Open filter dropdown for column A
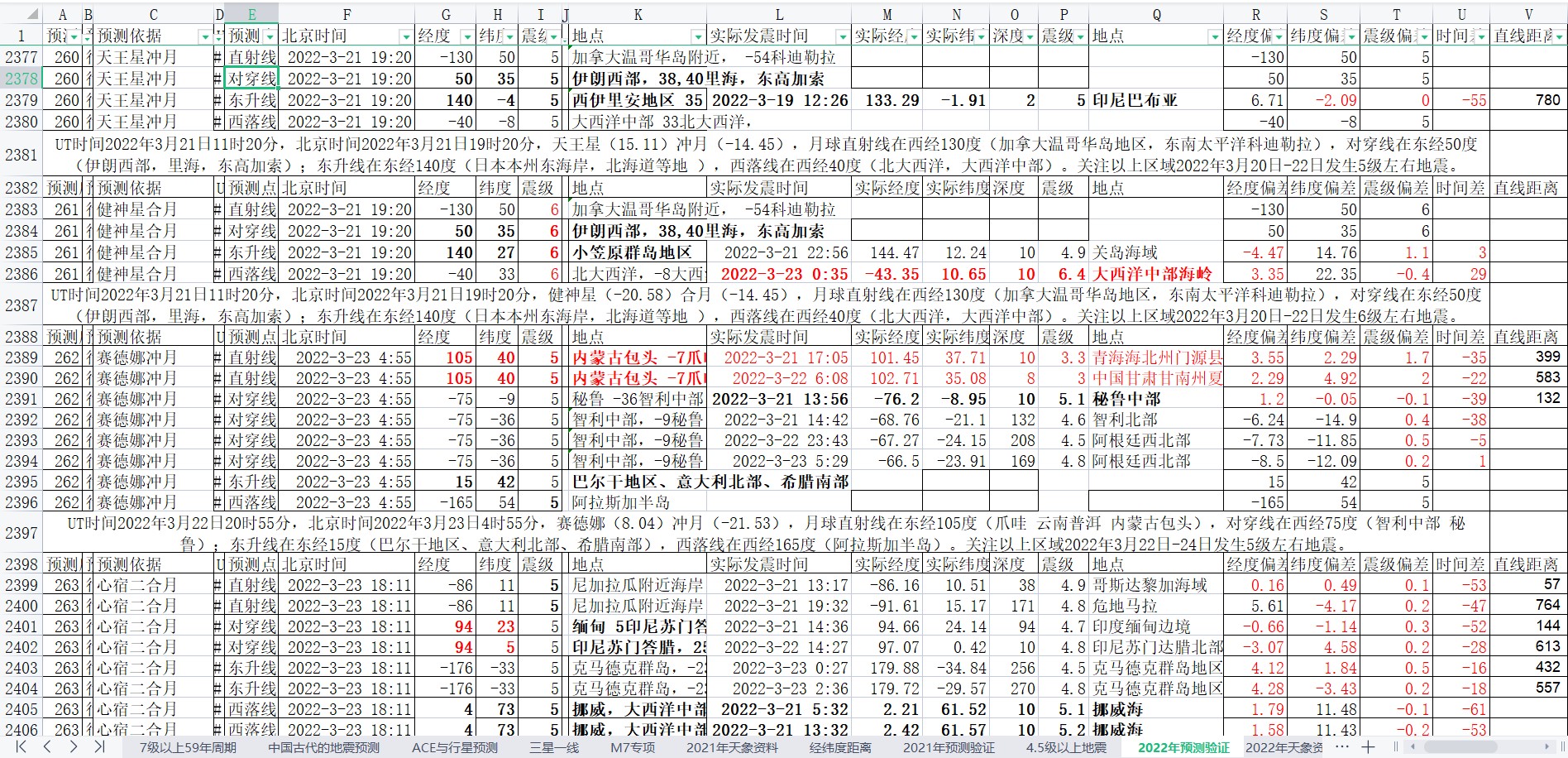Image resolution: width=1568 pixels, height=758 pixels. (74, 36)
